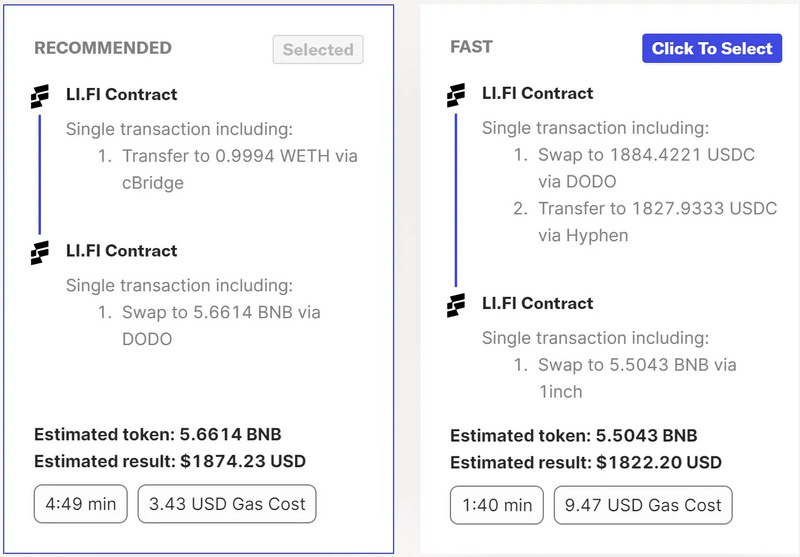The height and width of the screenshot is (557, 800).
Task: Click the 'Click To Select' button
Action: 712,48
